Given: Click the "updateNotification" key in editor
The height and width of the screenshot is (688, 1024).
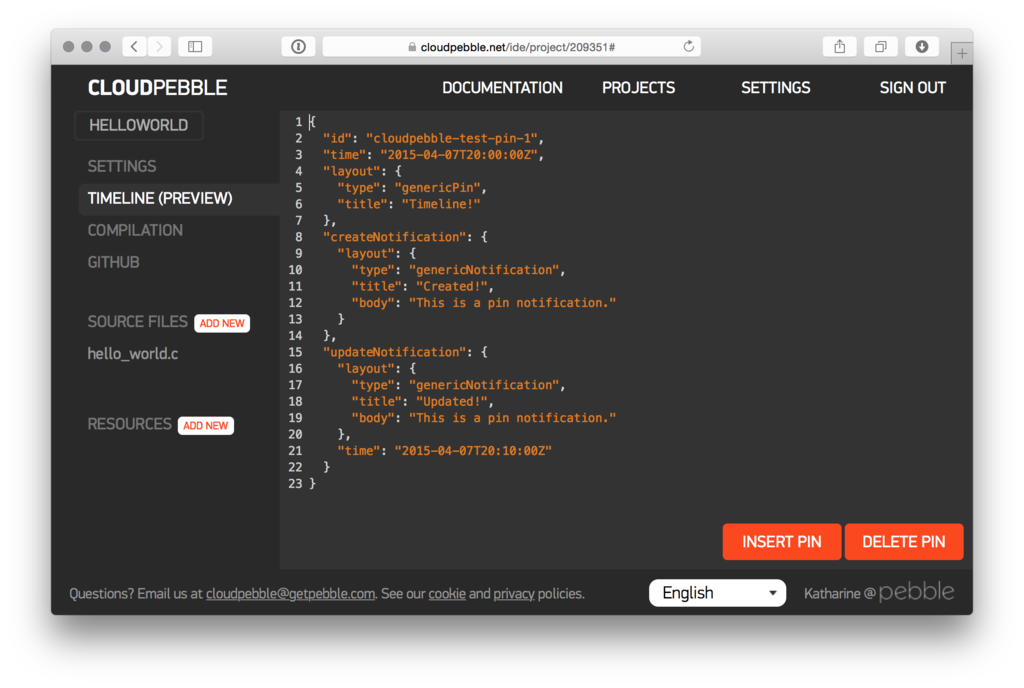Looking at the screenshot, I should pyautogui.click(x=395, y=352).
